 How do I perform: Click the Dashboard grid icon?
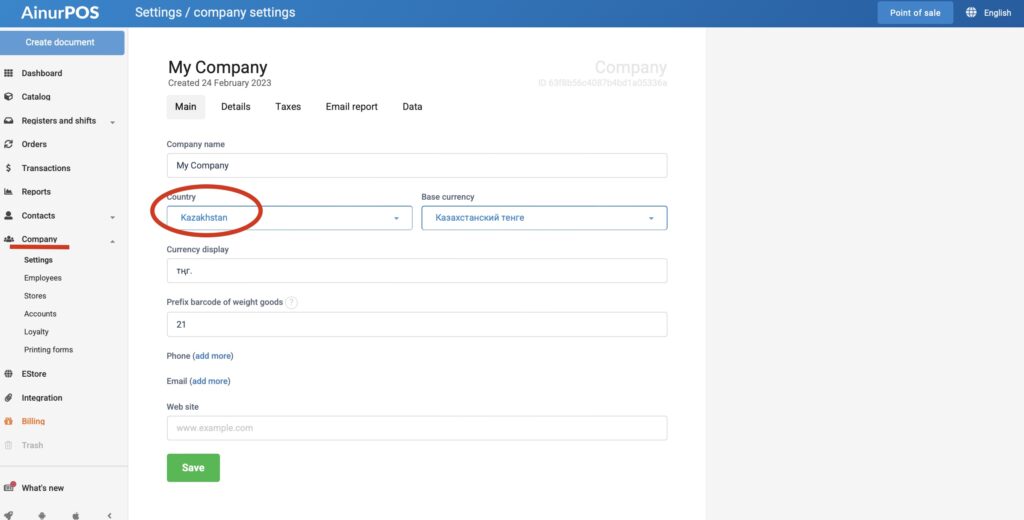coord(9,73)
